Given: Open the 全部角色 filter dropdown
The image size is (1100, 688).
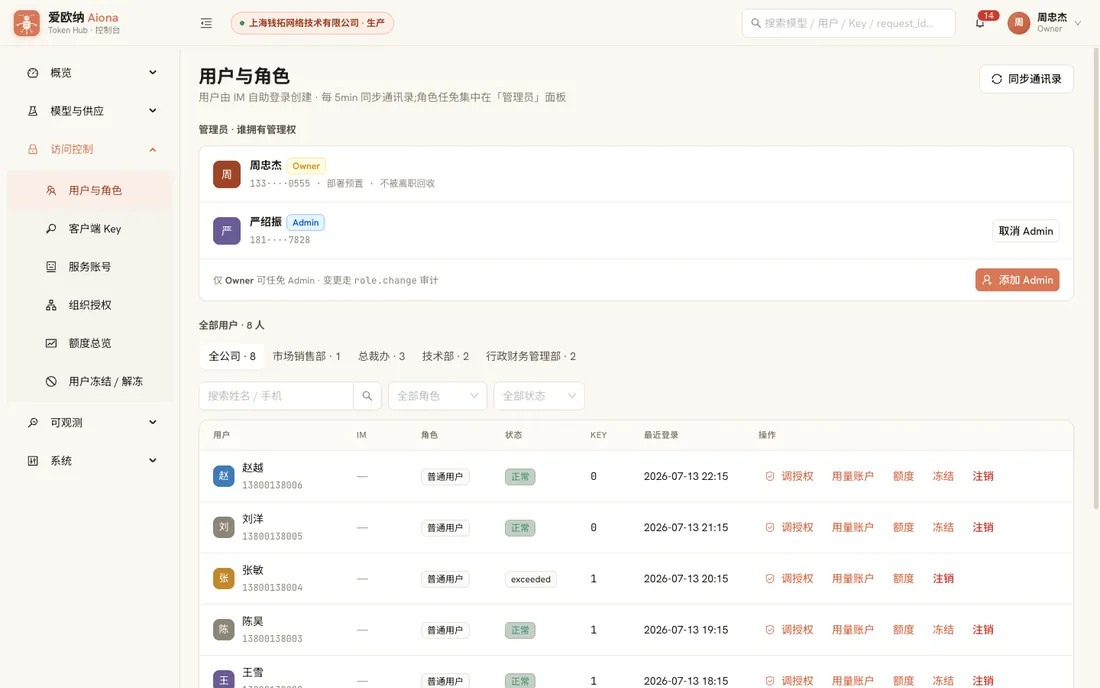Looking at the screenshot, I should 437,396.
